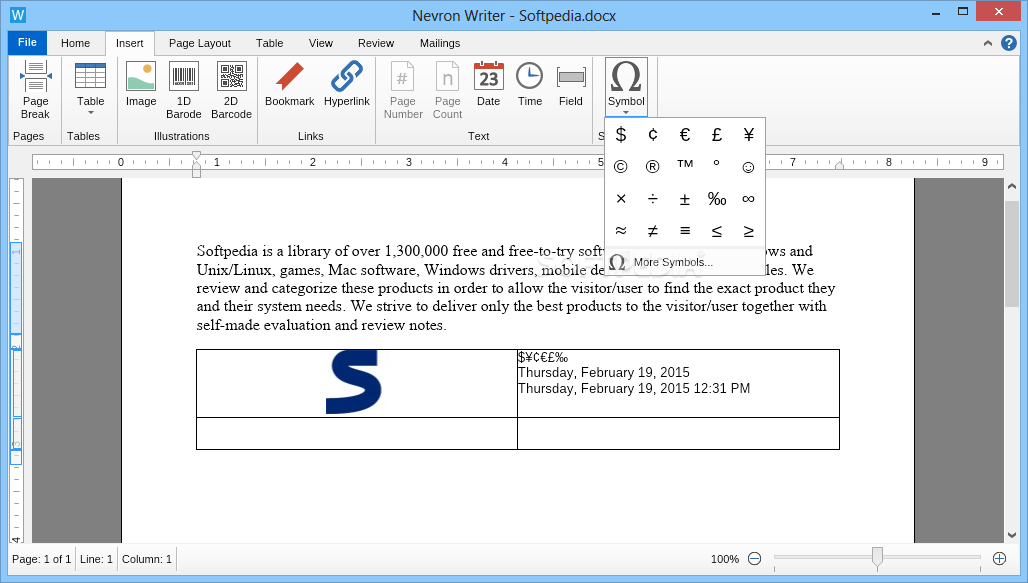The width and height of the screenshot is (1028, 583).
Task: Insert the current Time
Action: click(x=530, y=85)
